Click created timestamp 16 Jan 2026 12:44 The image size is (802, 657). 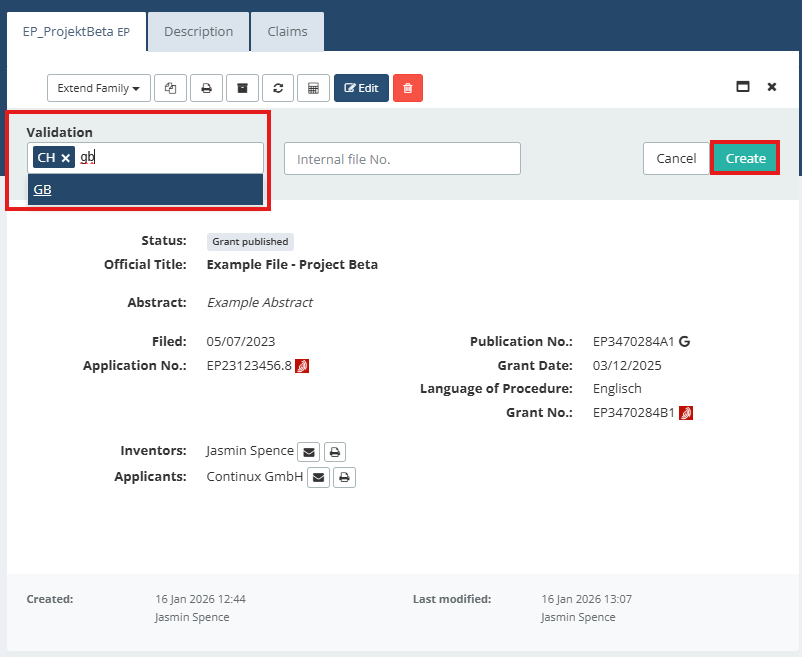click(200, 599)
